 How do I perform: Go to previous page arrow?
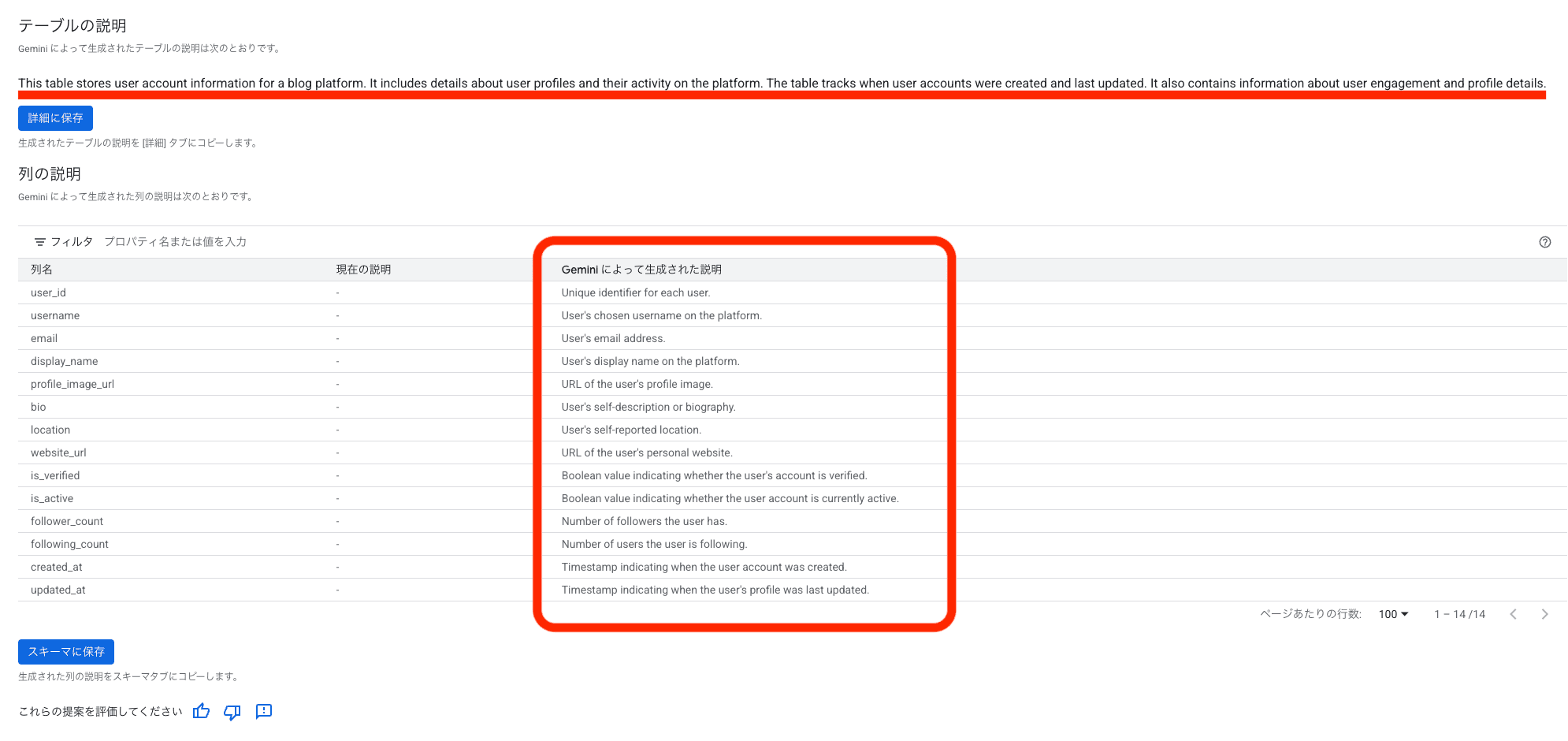pos(1513,614)
